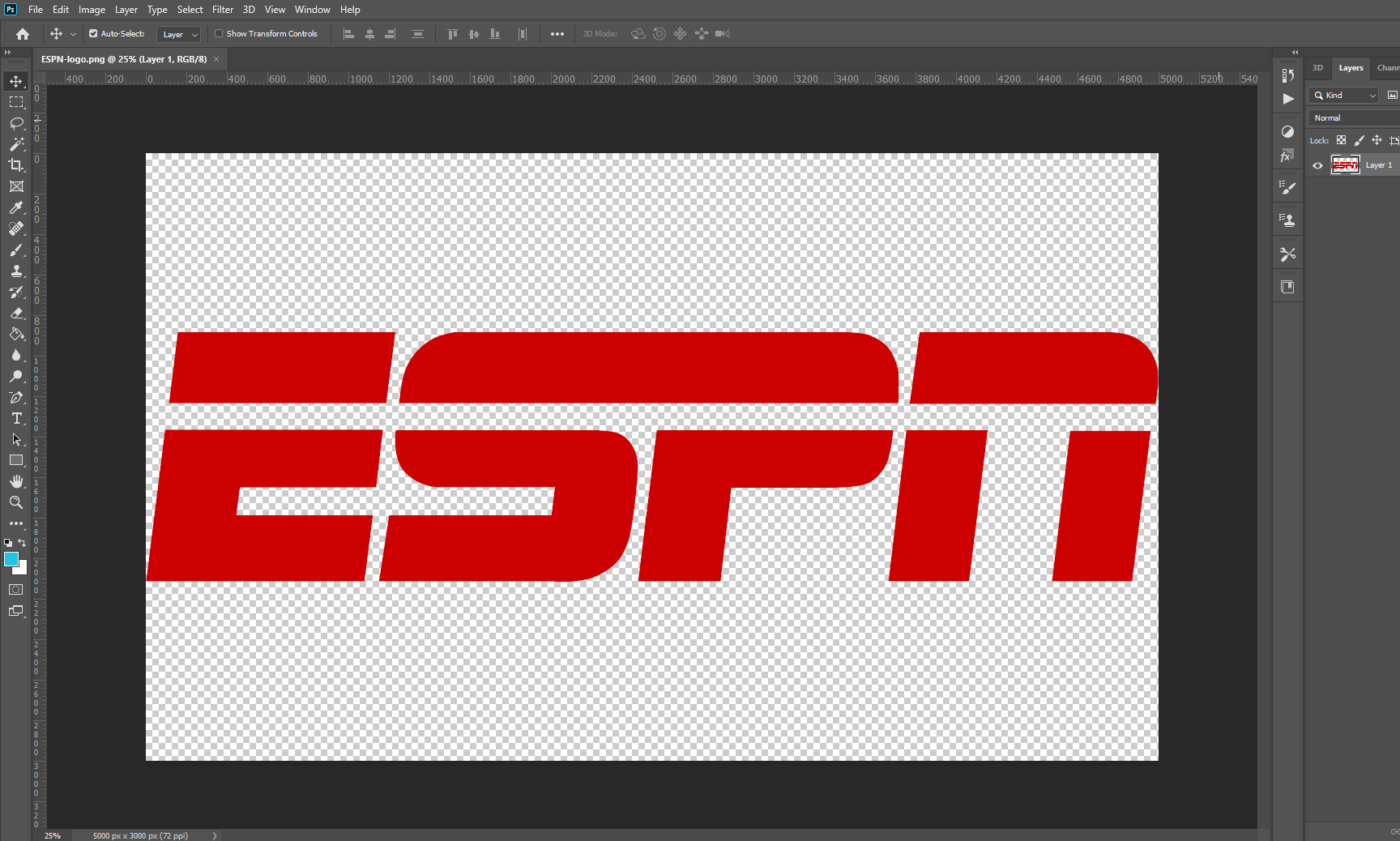
Task: Click the Layer 1 thumbnail
Action: click(1346, 165)
